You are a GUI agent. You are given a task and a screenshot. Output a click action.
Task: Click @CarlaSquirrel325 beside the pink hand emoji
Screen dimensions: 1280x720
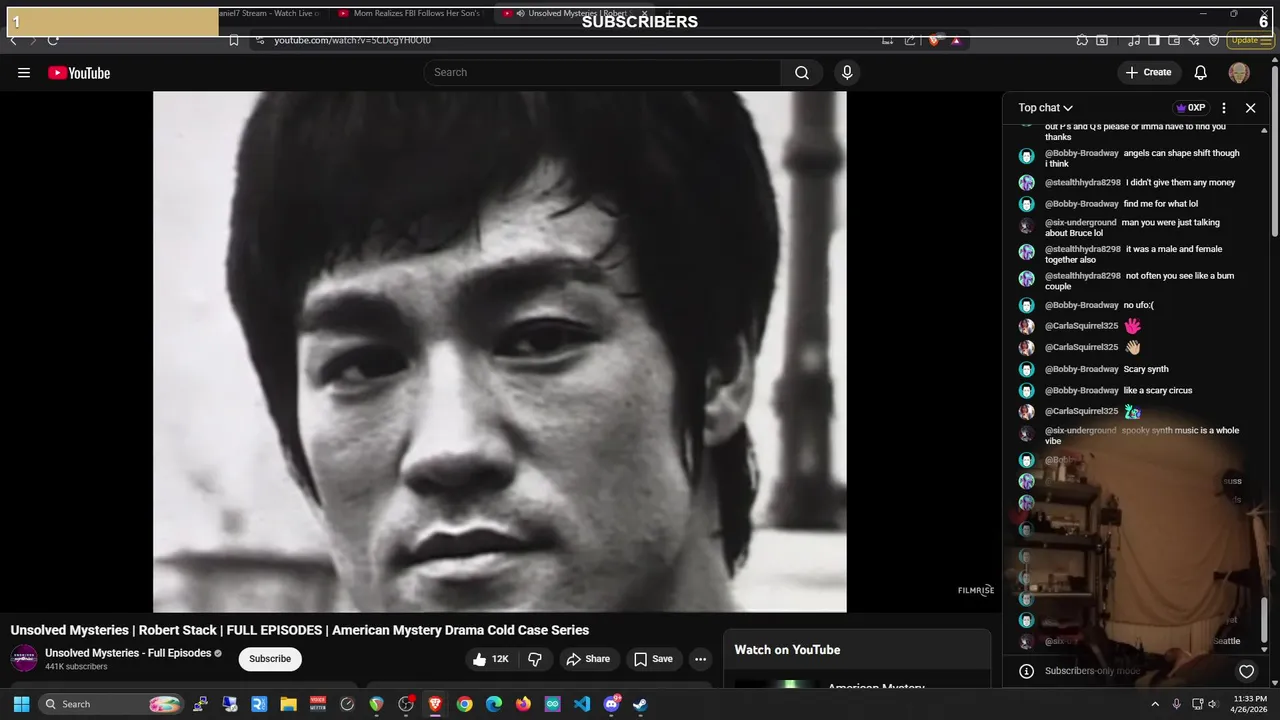pyautogui.click(x=1082, y=326)
